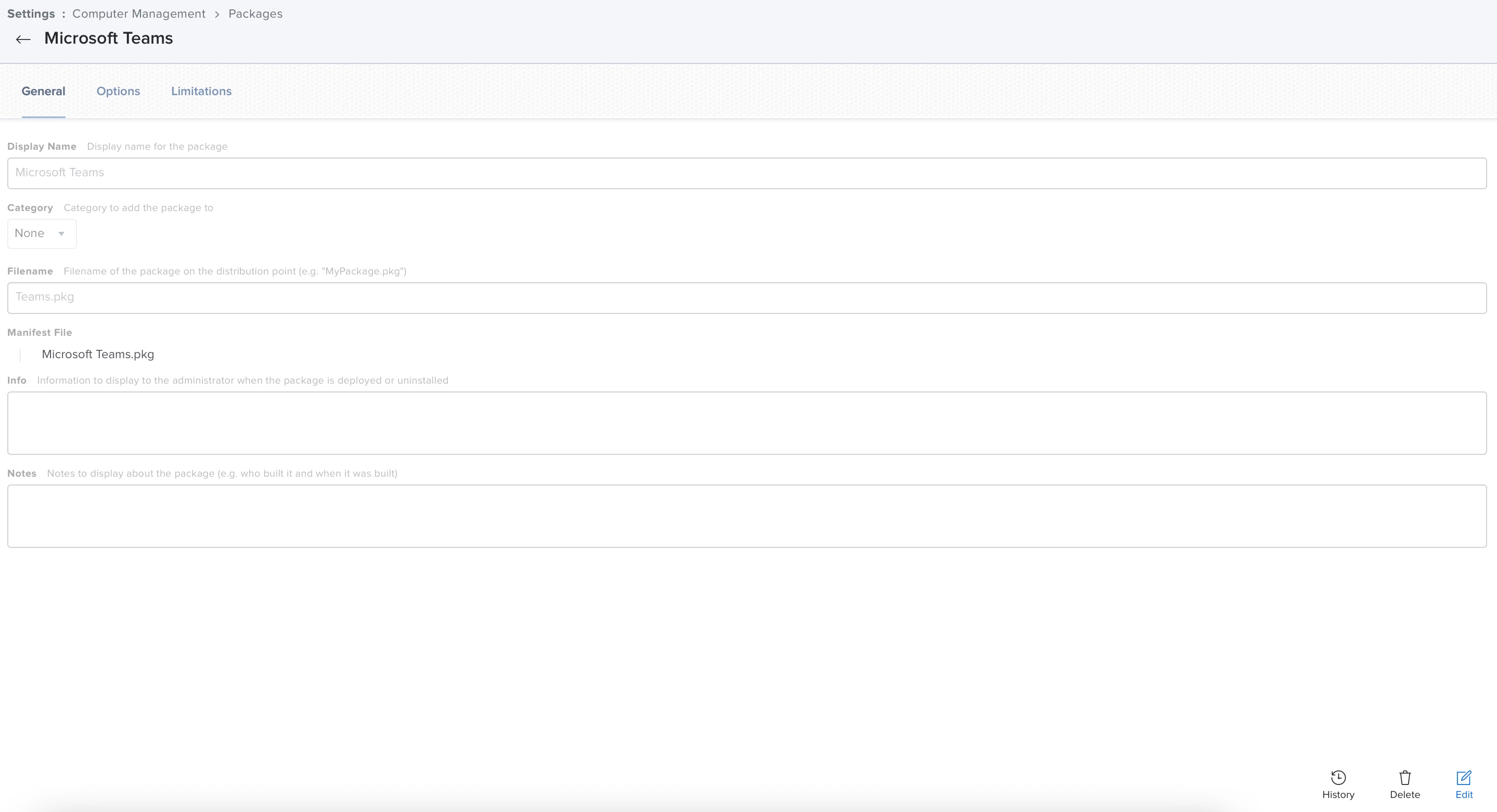This screenshot has width=1497, height=812.
Task: Open the Limitations tab
Action: coord(201,91)
